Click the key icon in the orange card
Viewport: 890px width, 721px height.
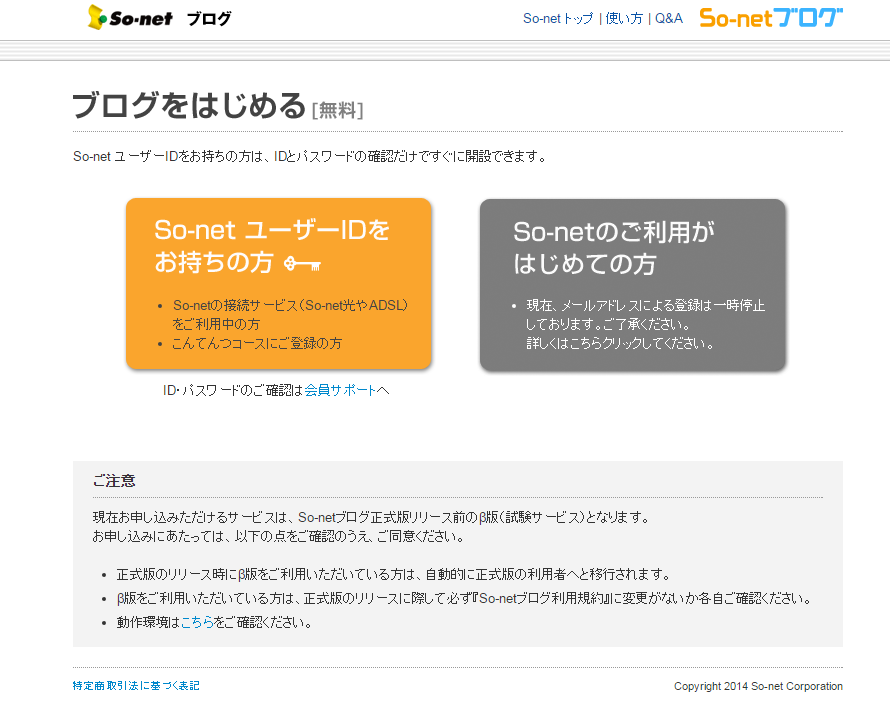[x=302, y=264]
